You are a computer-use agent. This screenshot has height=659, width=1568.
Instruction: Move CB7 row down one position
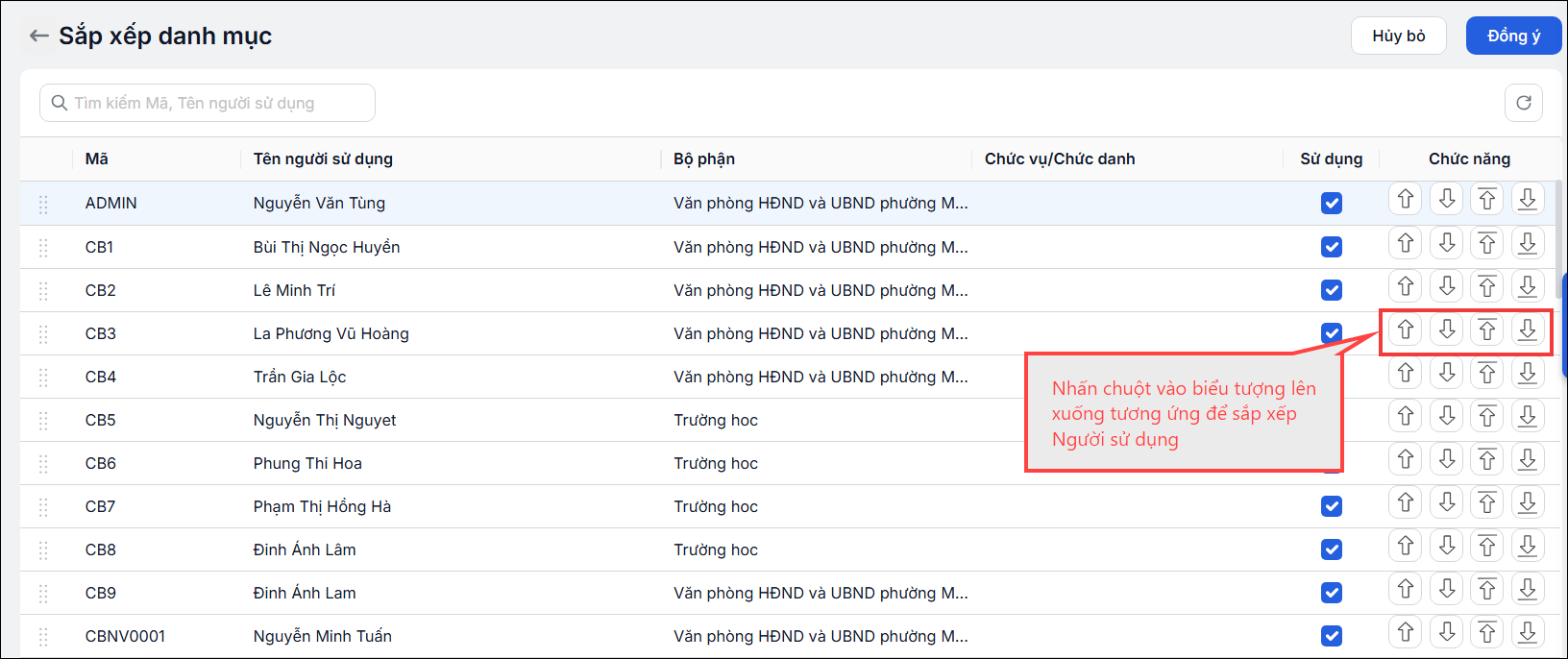tap(1447, 502)
